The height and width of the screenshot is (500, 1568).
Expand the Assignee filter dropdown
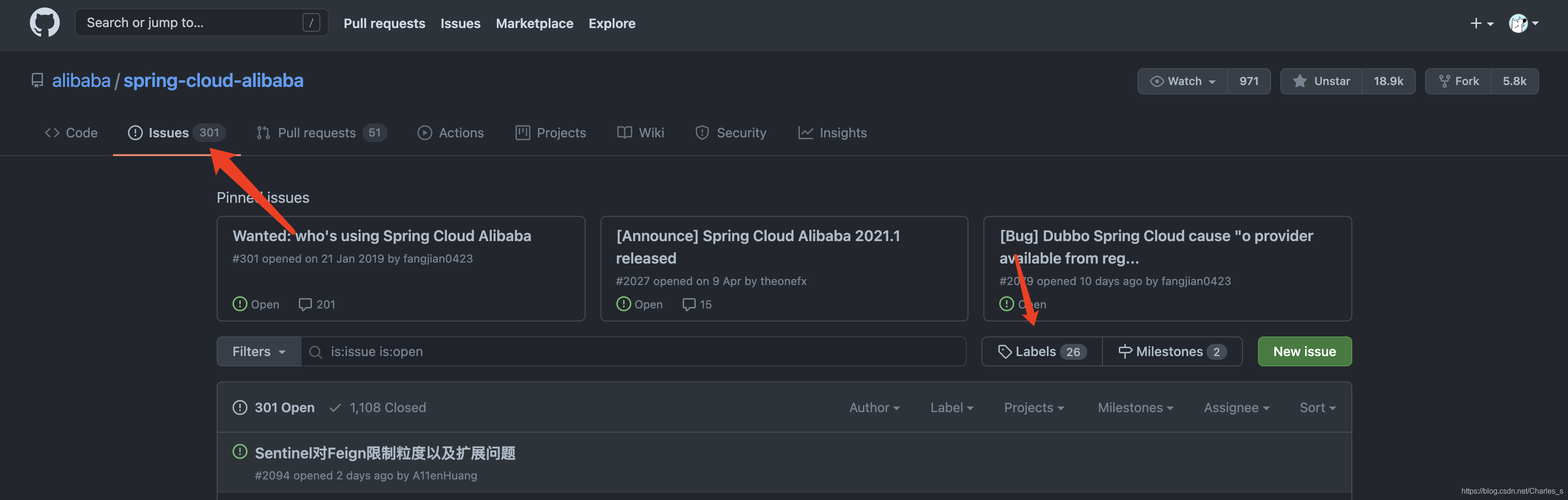click(1236, 407)
